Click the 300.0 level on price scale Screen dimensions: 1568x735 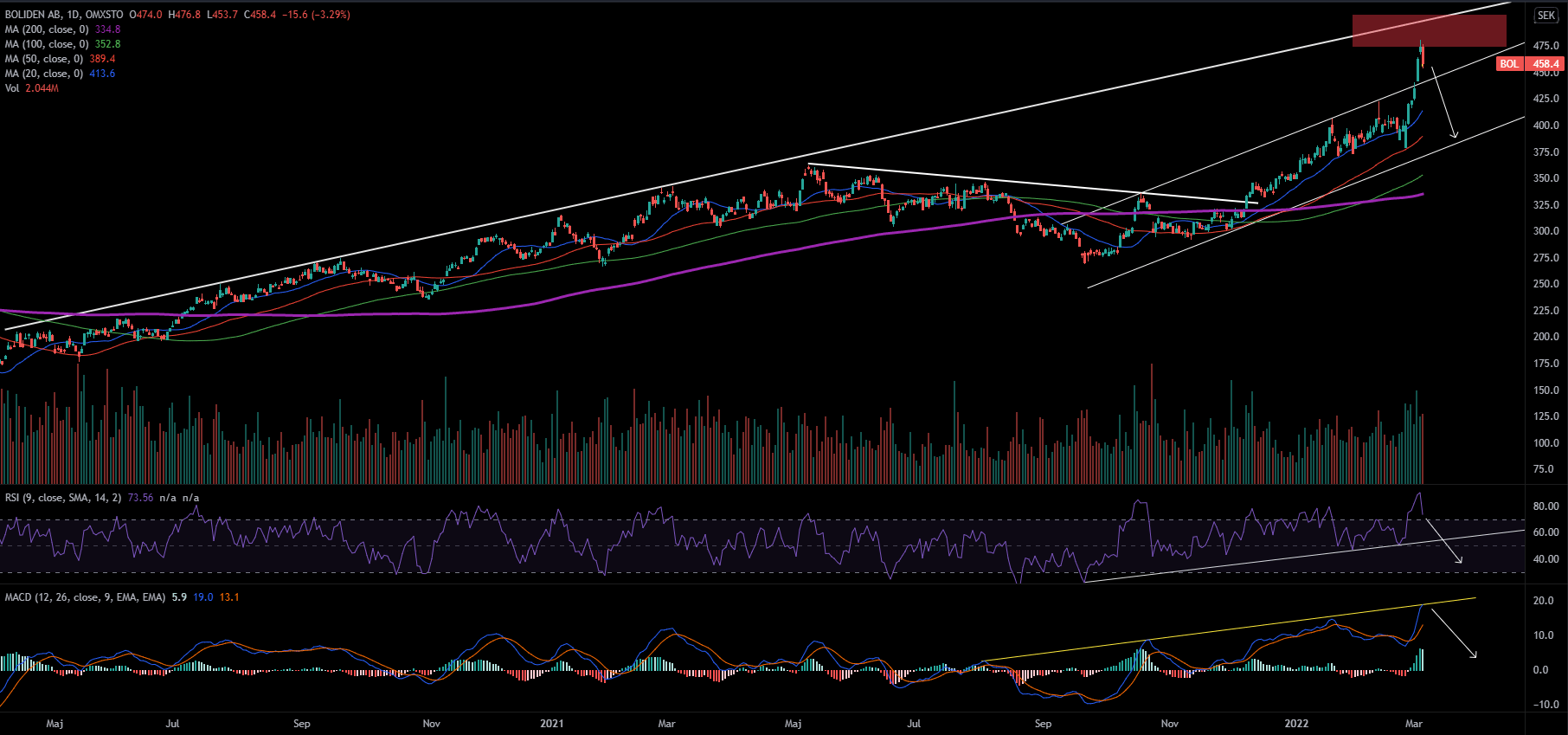click(1546, 231)
